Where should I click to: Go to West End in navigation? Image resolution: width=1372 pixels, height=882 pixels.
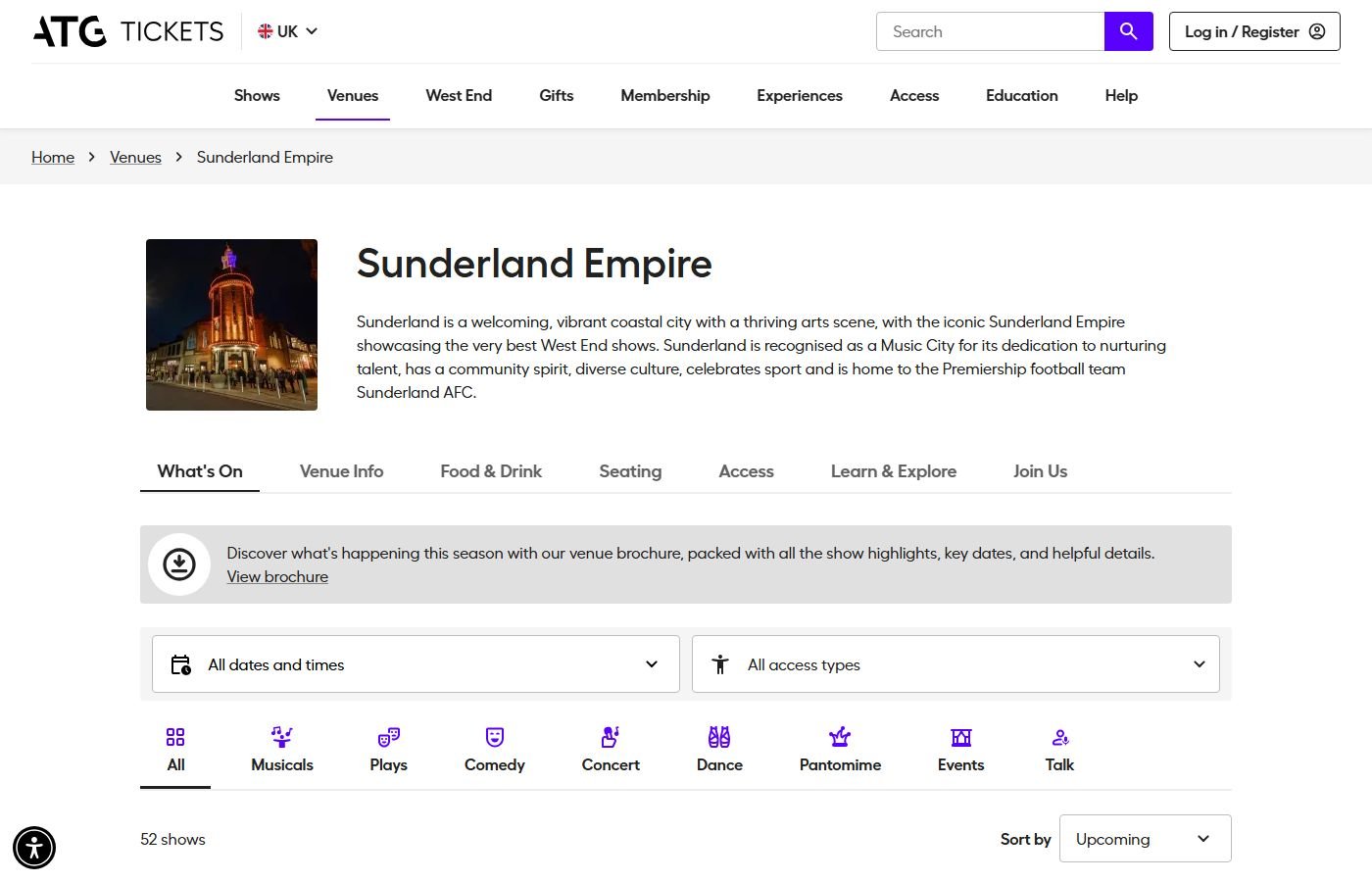pos(459,95)
